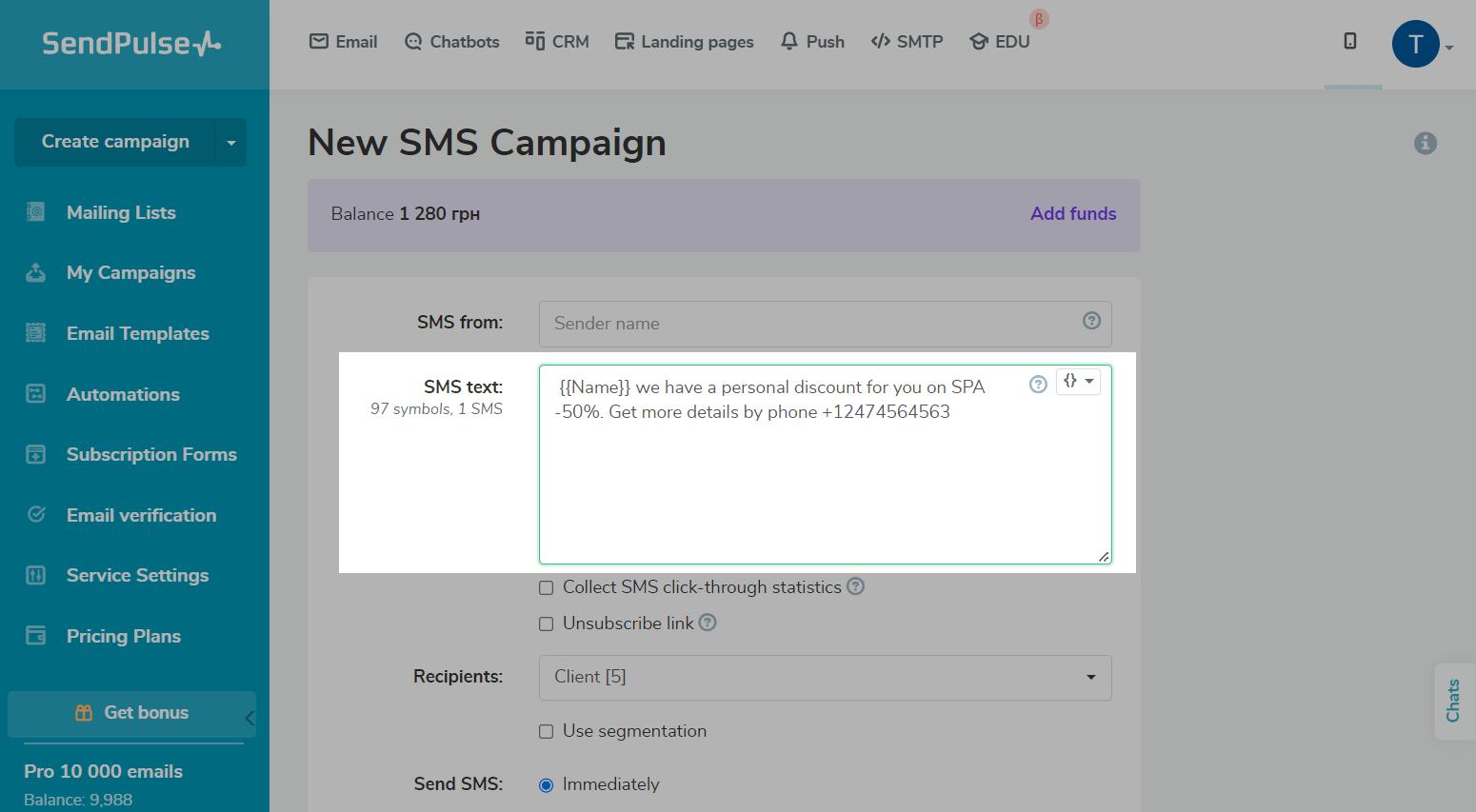1476x812 pixels.
Task: Collapse sidebar with the chevron arrow
Action: pos(249,718)
